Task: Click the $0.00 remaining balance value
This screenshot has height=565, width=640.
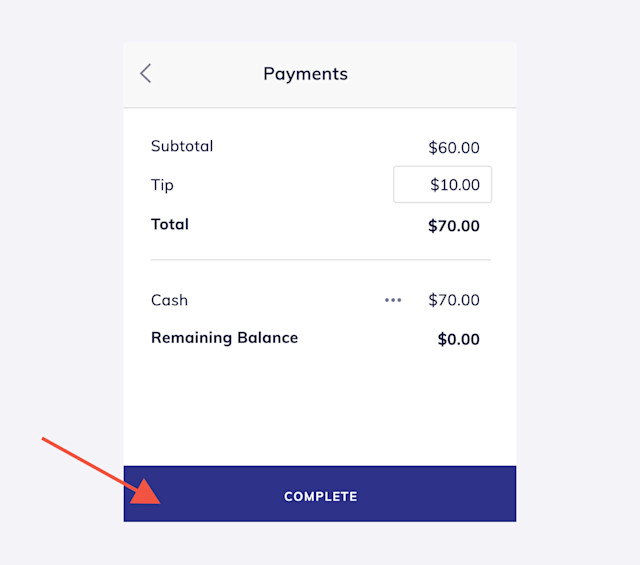Action: 458,339
